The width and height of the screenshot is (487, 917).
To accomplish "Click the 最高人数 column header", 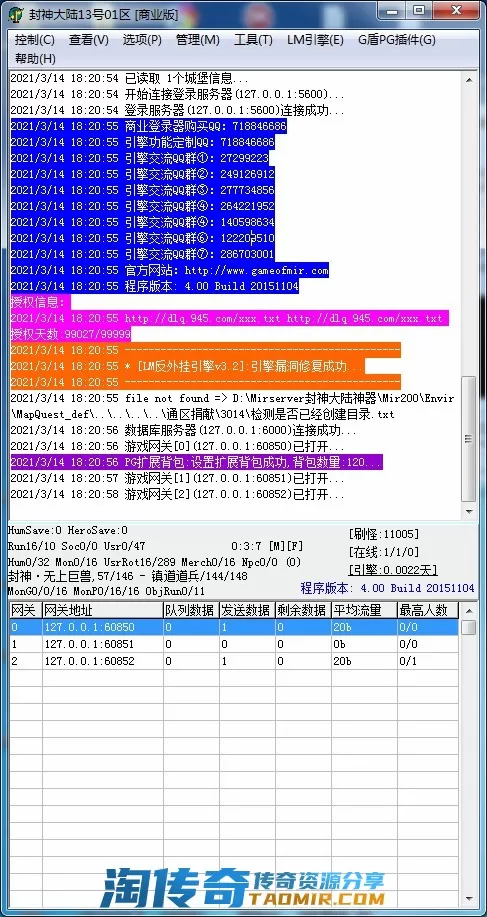I will (427, 611).
